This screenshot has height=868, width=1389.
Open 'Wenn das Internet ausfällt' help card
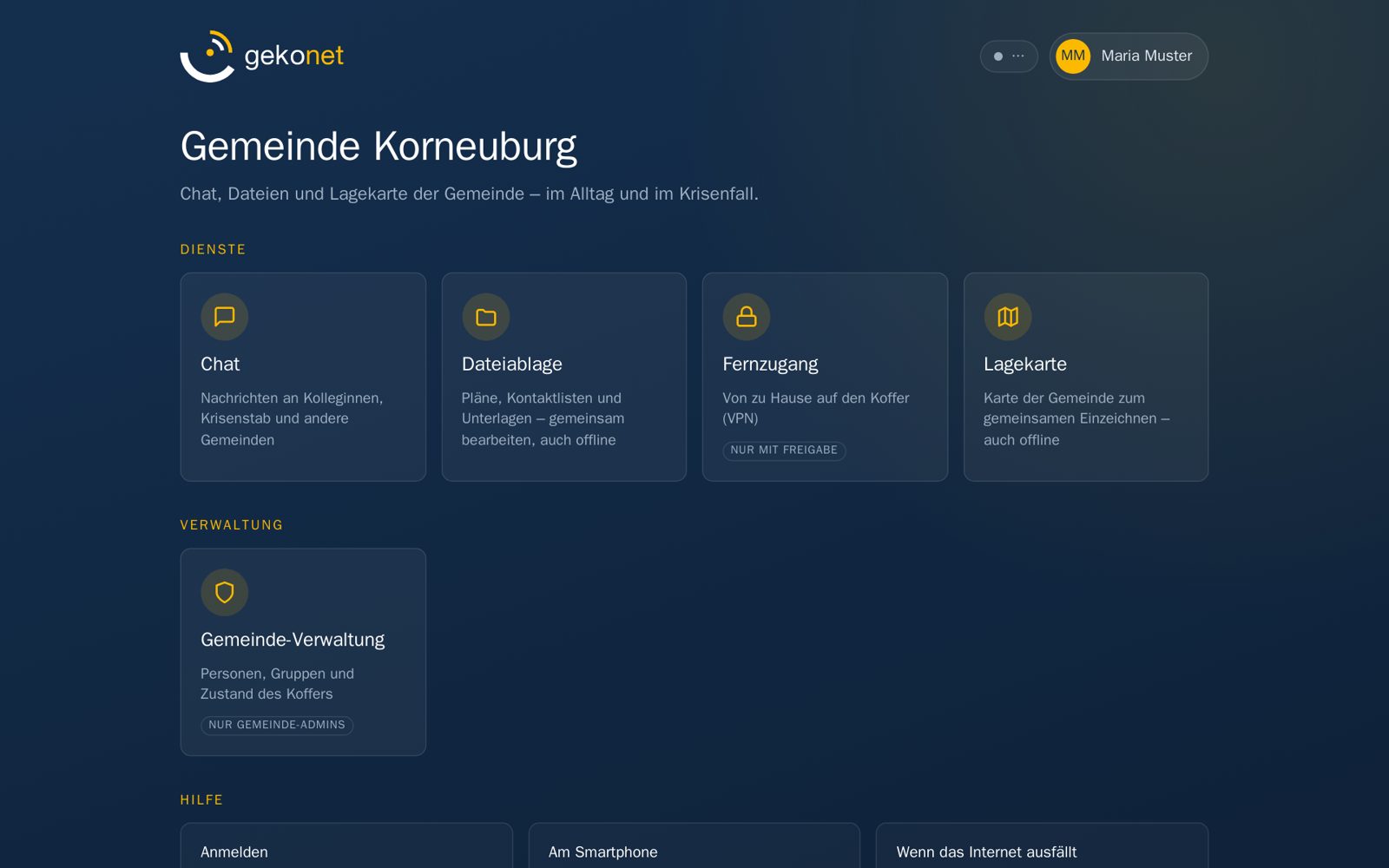pos(1042,846)
